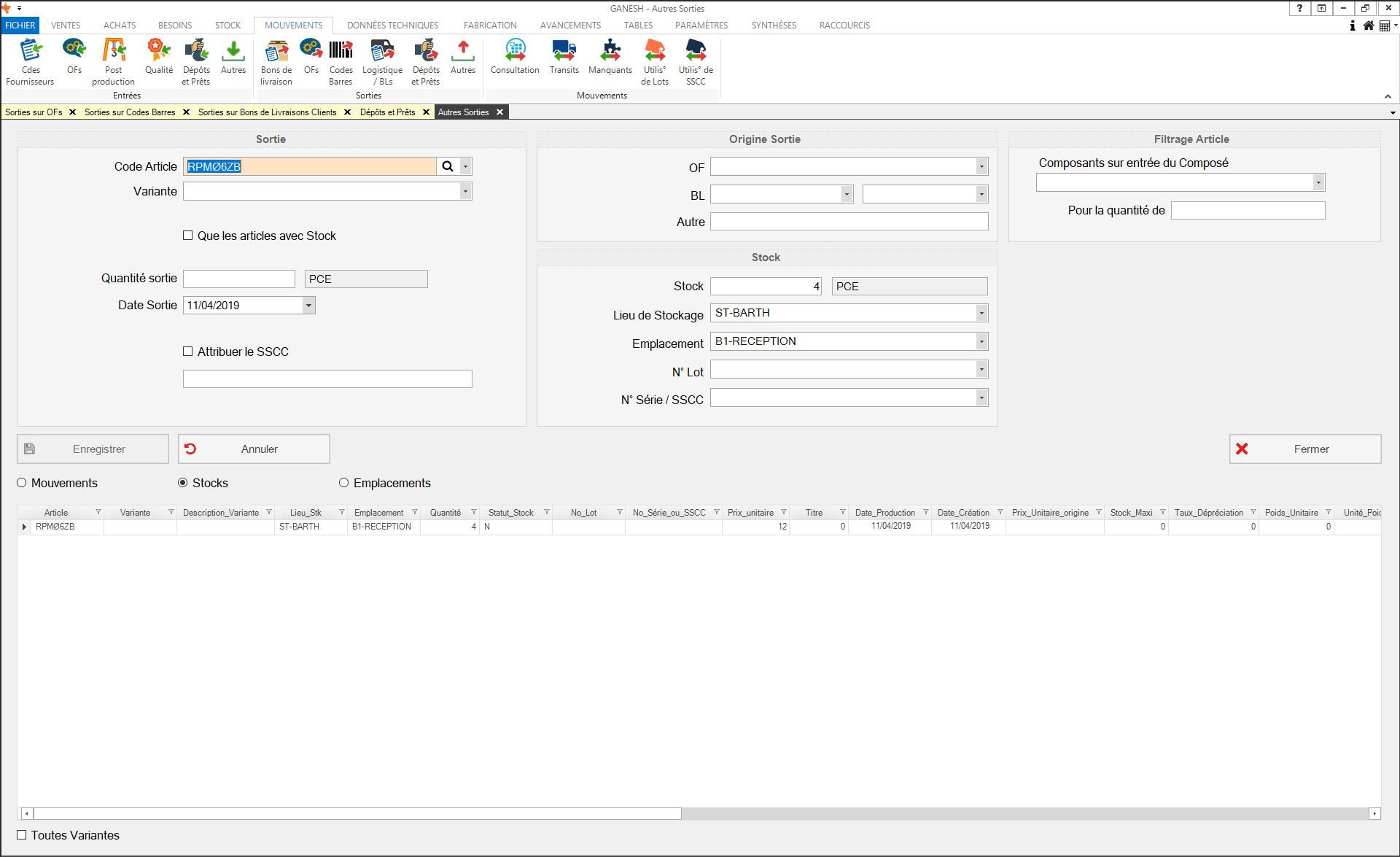Select the Mouvements radio button
The image size is (1400, 857).
point(22,483)
